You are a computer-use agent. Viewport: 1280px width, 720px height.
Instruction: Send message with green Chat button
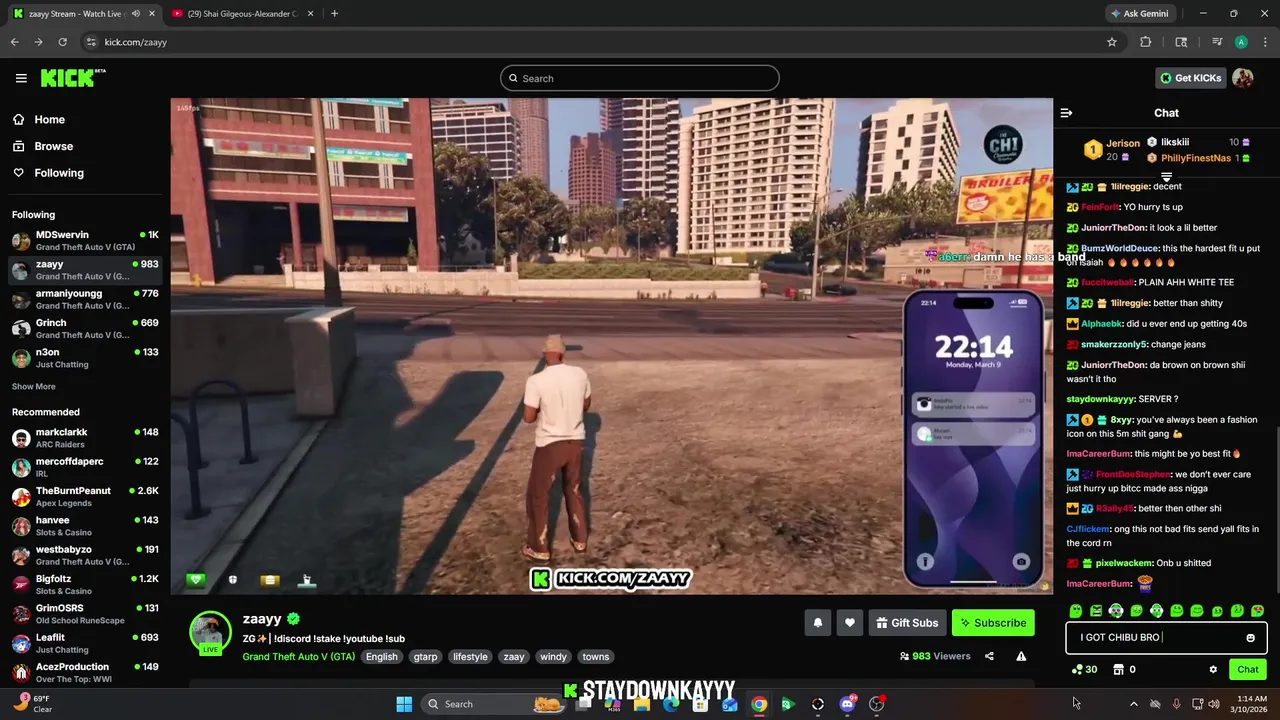click(x=1248, y=670)
